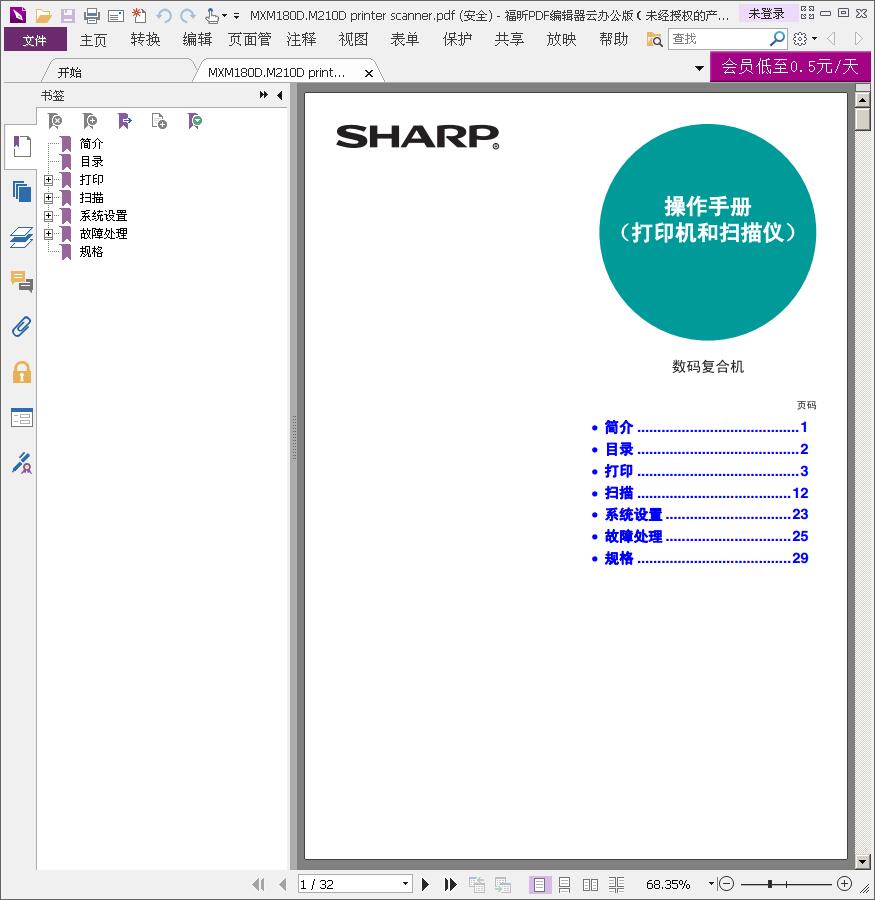Open the zoom percentage dropdown

[x=711, y=885]
